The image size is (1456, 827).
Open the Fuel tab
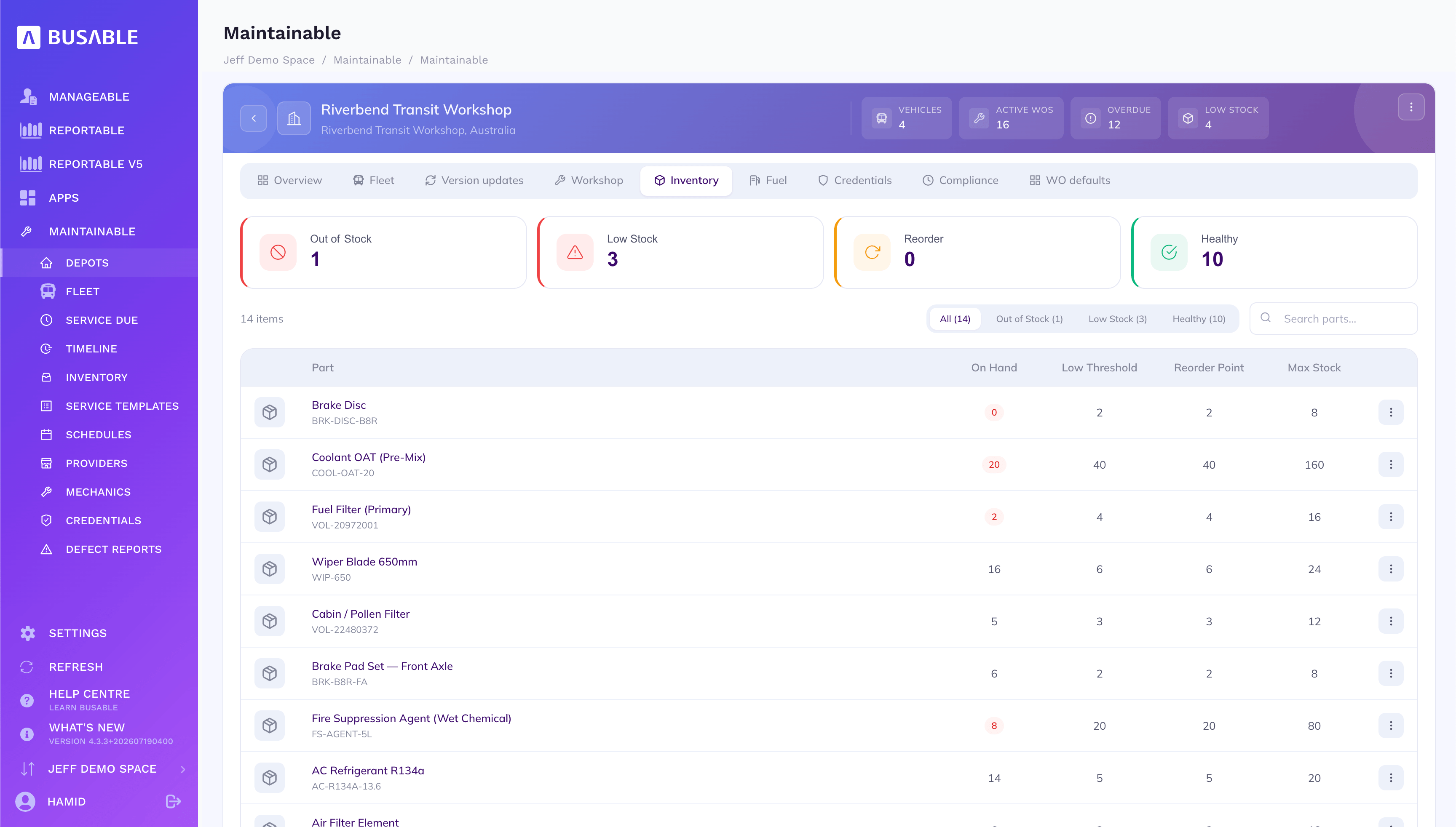pos(768,180)
